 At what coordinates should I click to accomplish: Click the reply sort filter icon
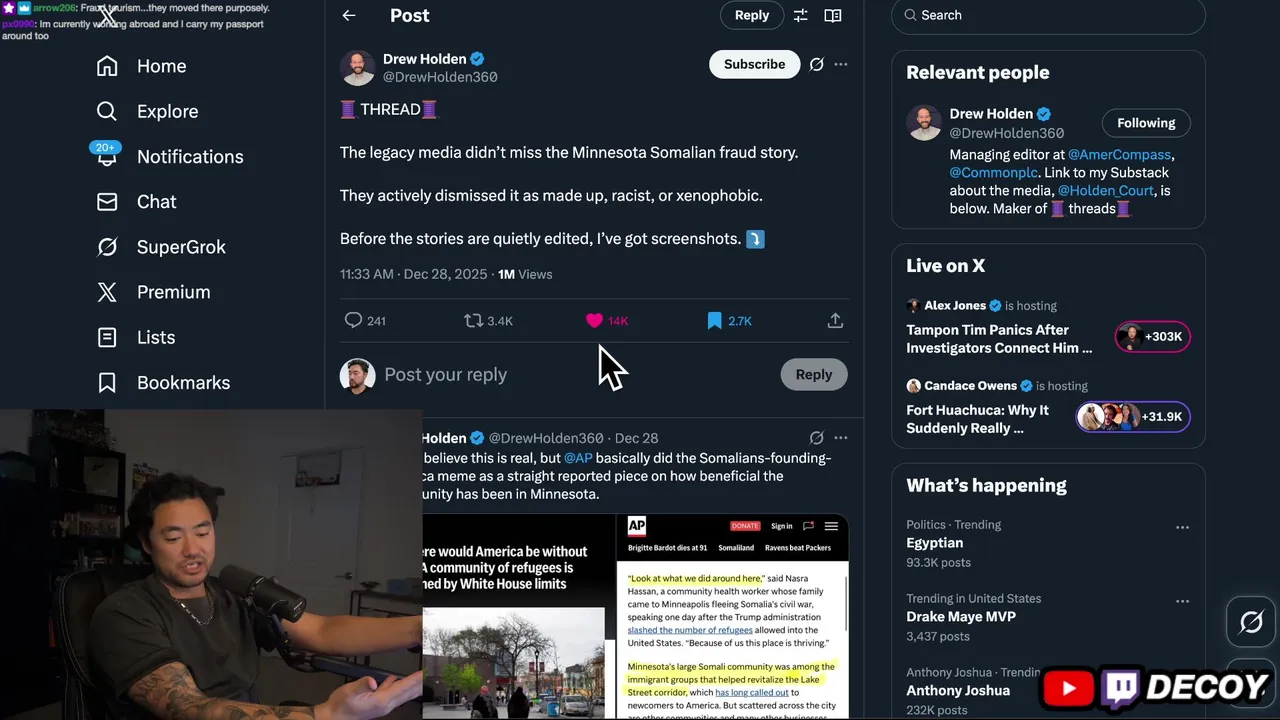(x=801, y=15)
